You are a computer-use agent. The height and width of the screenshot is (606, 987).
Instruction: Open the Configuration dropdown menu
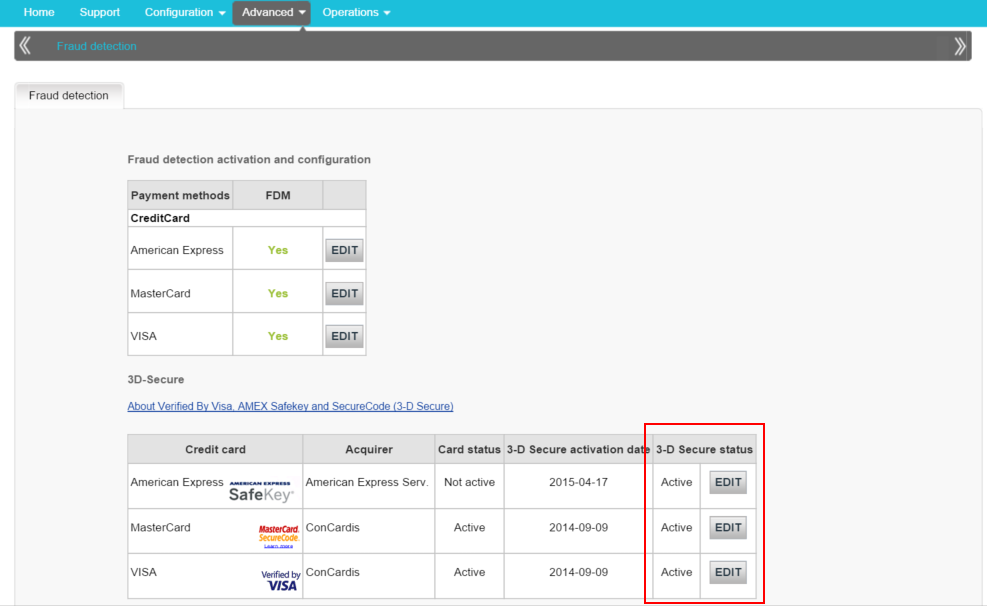[185, 12]
